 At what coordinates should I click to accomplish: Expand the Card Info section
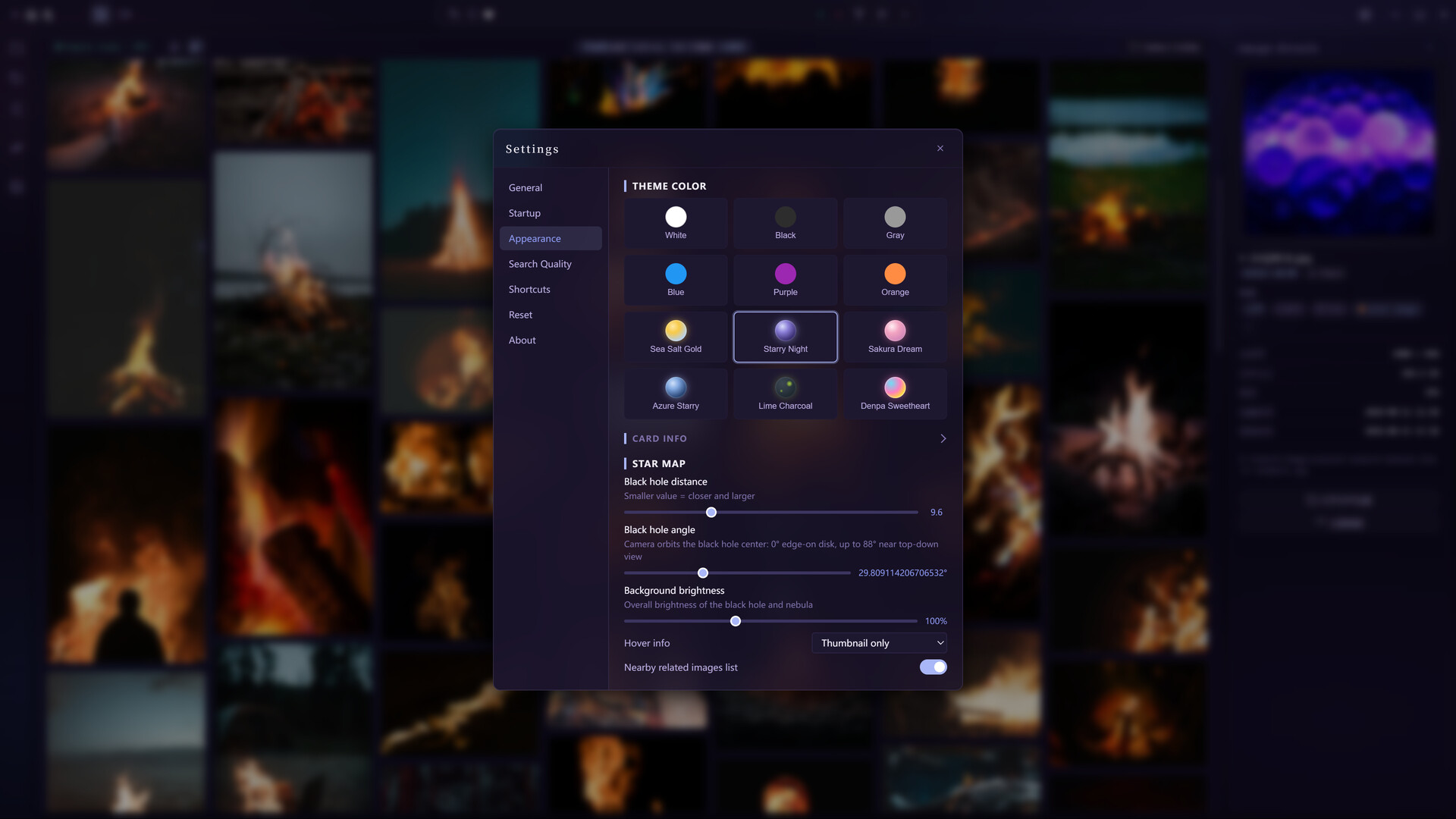click(x=785, y=438)
